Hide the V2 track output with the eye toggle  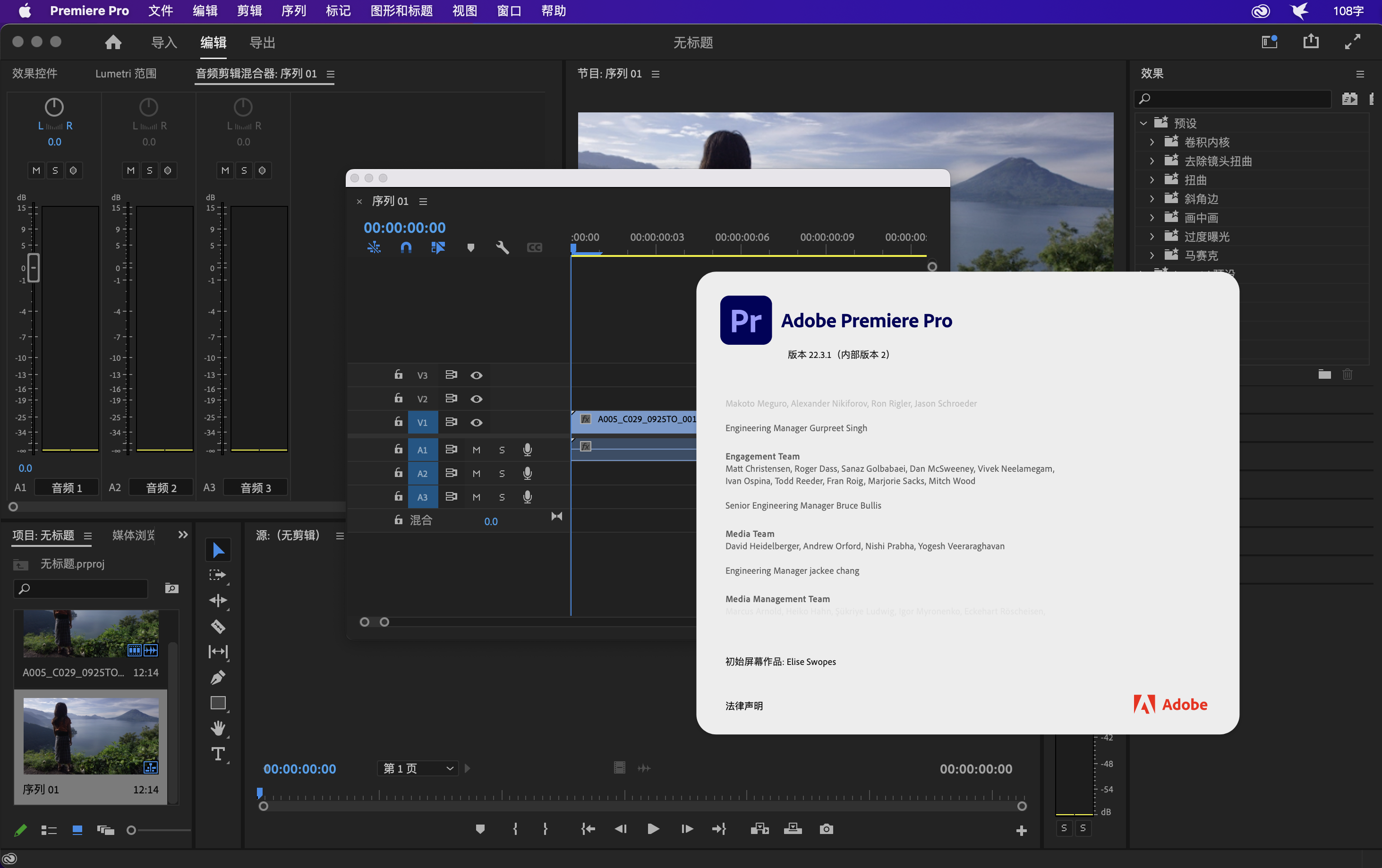(477, 398)
